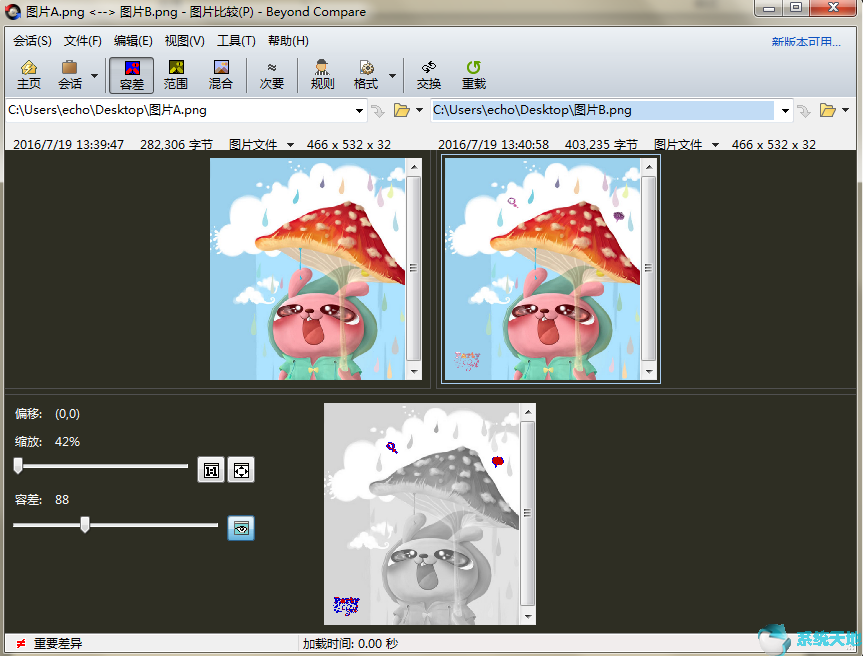Image resolution: width=863 pixels, height=656 pixels.
Task: Open the 工具(T) menu
Action: tap(236, 41)
